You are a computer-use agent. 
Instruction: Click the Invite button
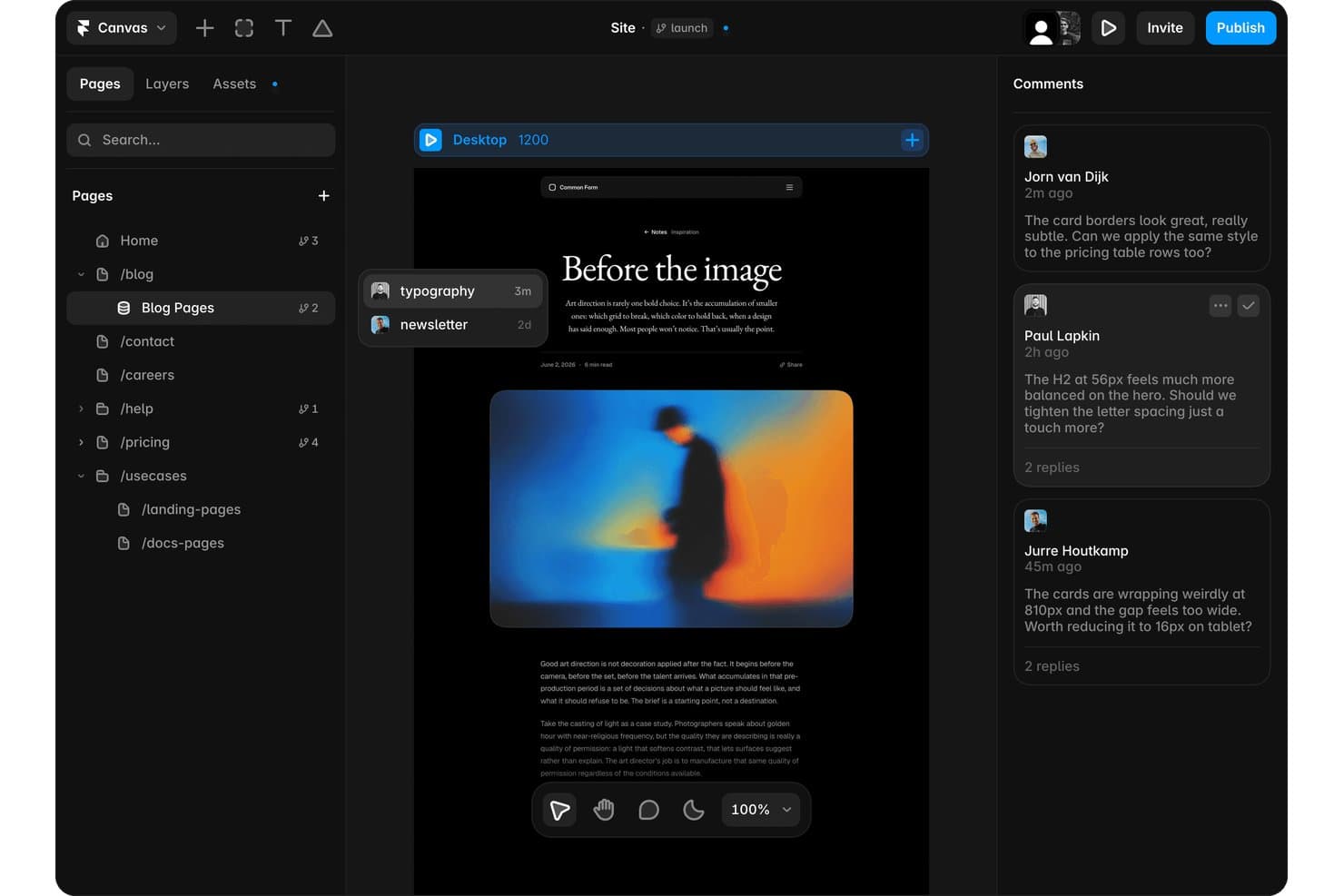pyautogui.click(x=1165, y=28)
